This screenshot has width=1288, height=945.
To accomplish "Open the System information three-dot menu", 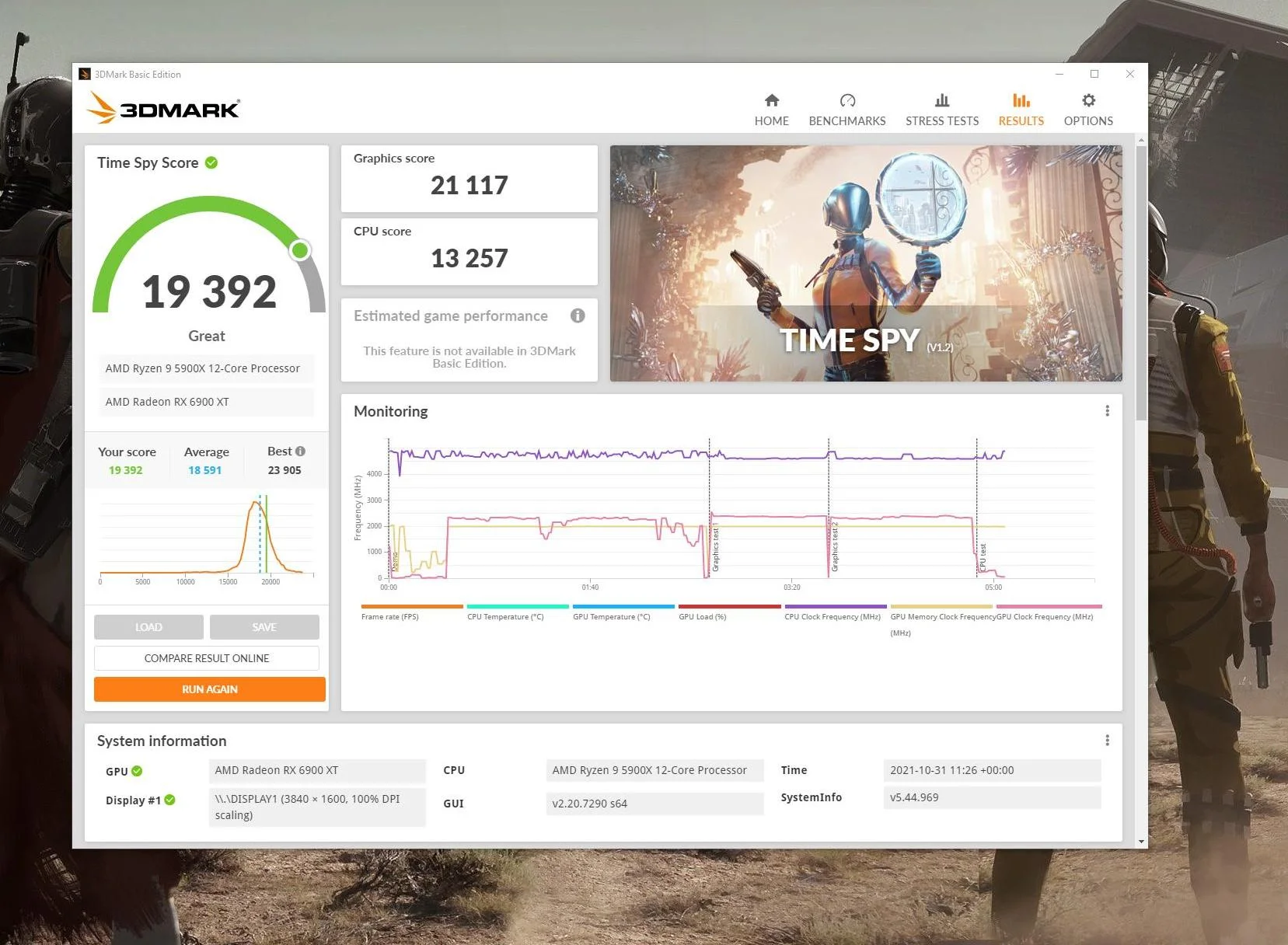I will tap(1107, 741).
